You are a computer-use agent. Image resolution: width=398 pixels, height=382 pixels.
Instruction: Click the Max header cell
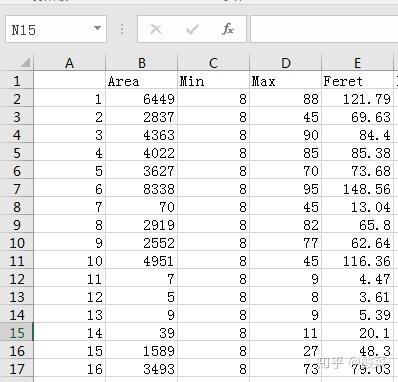coord(286,81)
